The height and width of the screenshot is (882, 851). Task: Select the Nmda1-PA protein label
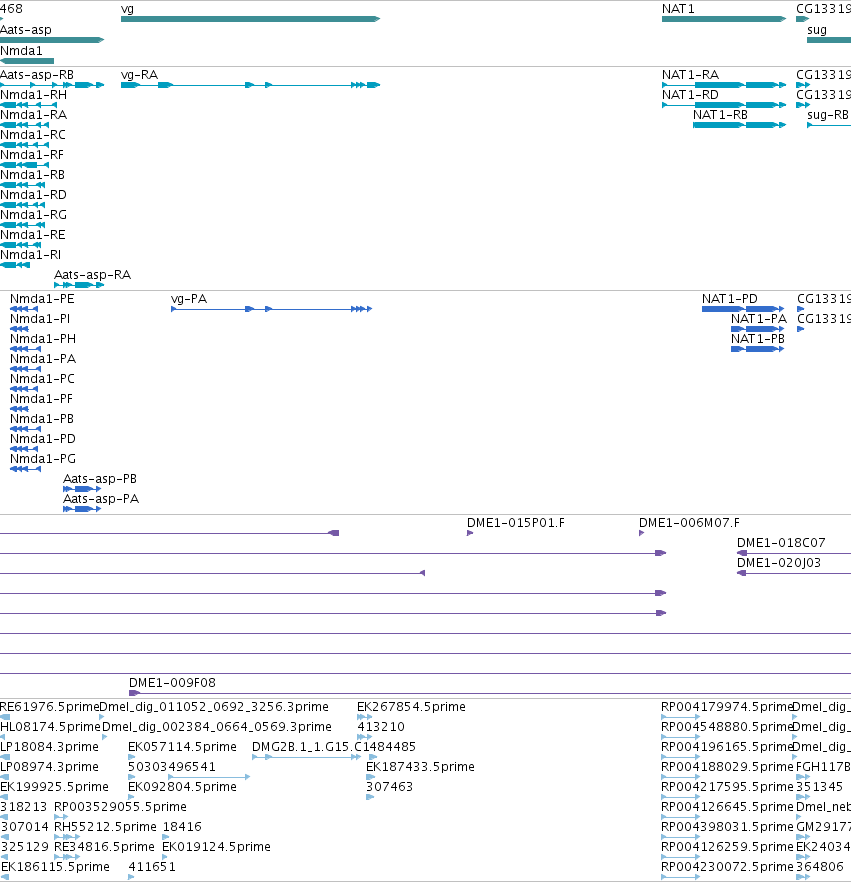coord(43,359)
